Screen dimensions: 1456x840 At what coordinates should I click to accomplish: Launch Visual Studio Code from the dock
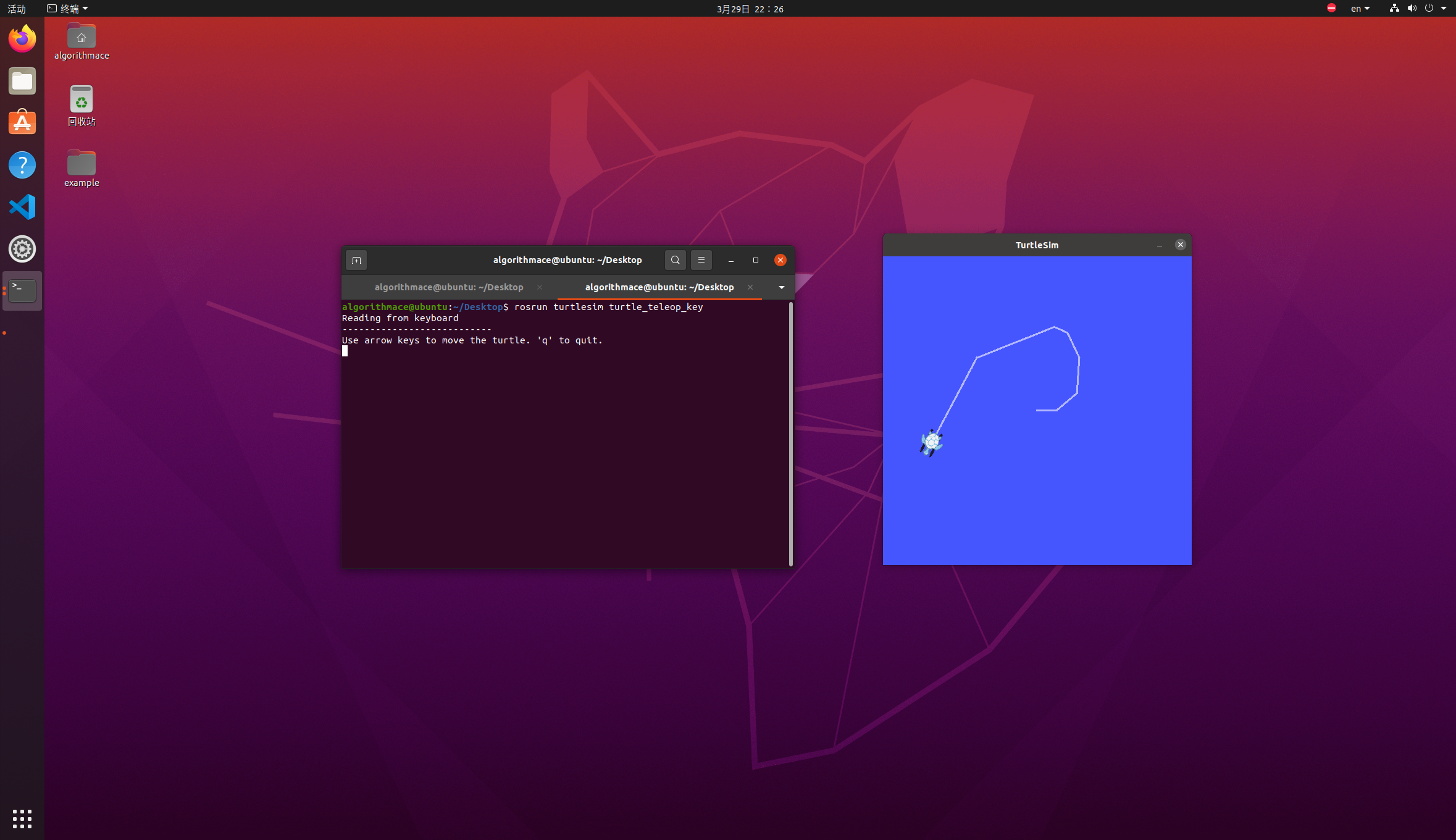click(22, 207)
